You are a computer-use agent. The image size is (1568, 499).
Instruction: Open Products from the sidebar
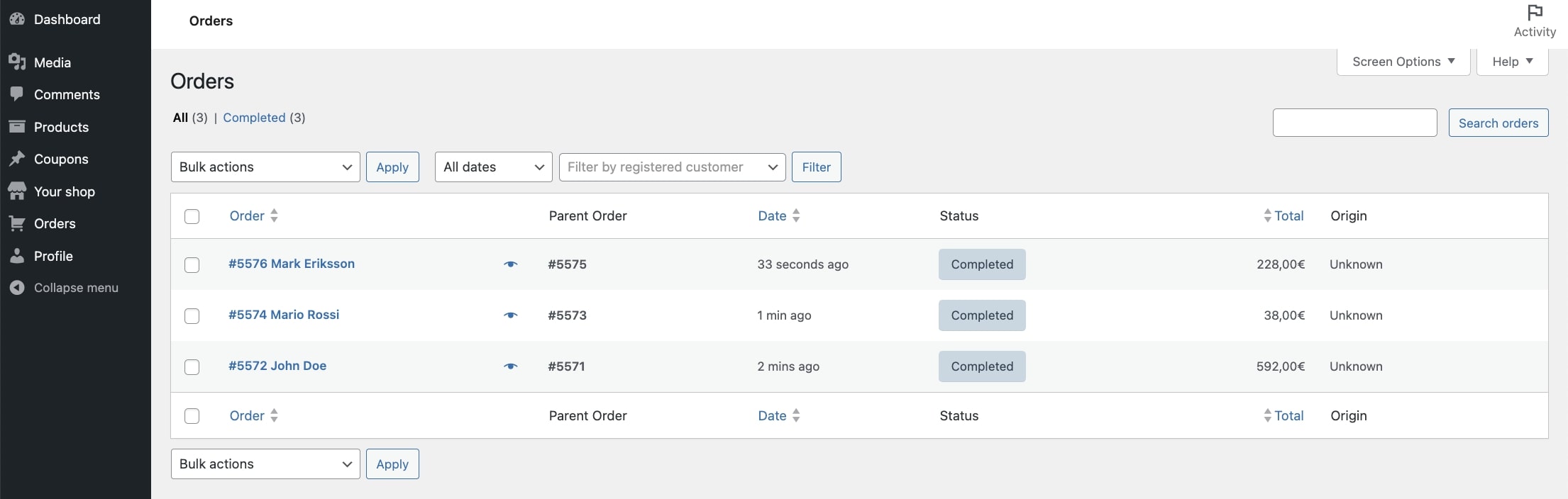coord(61,127)
